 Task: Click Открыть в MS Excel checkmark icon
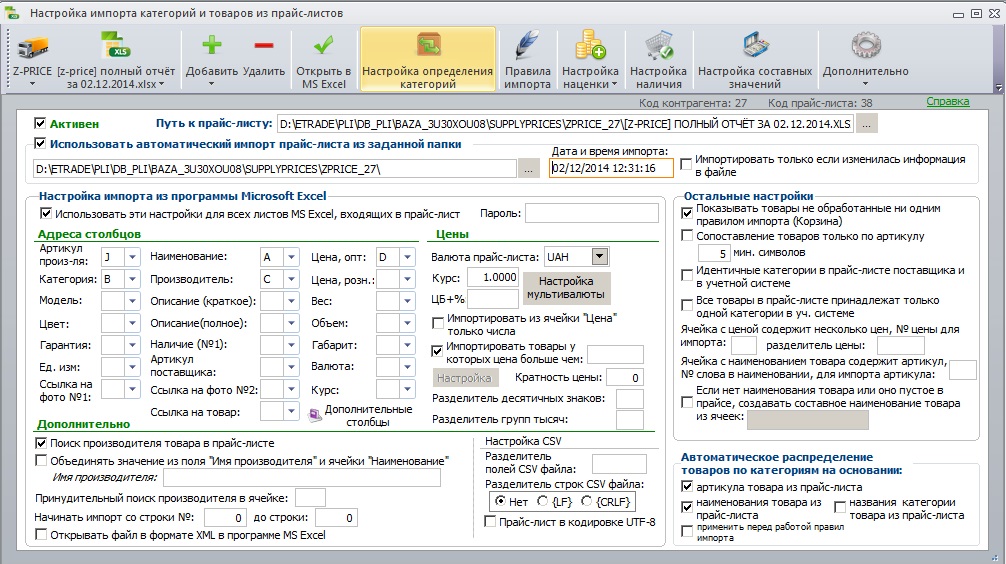coord(323,45)
